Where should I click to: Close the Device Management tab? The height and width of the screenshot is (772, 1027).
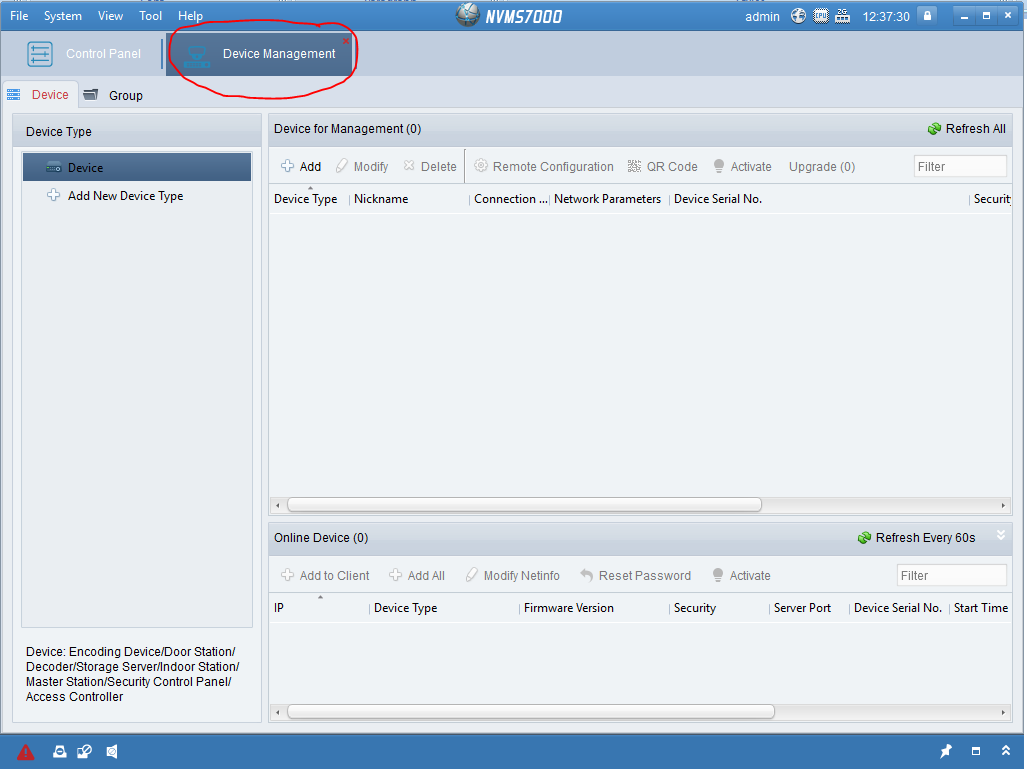pos(346,41)
